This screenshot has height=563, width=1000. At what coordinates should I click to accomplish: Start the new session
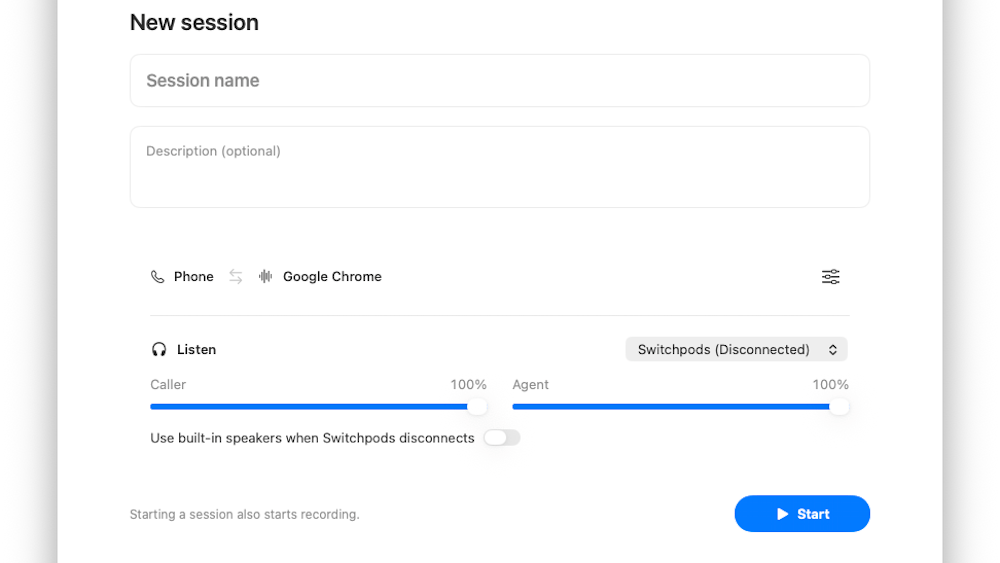pos(802,514)
